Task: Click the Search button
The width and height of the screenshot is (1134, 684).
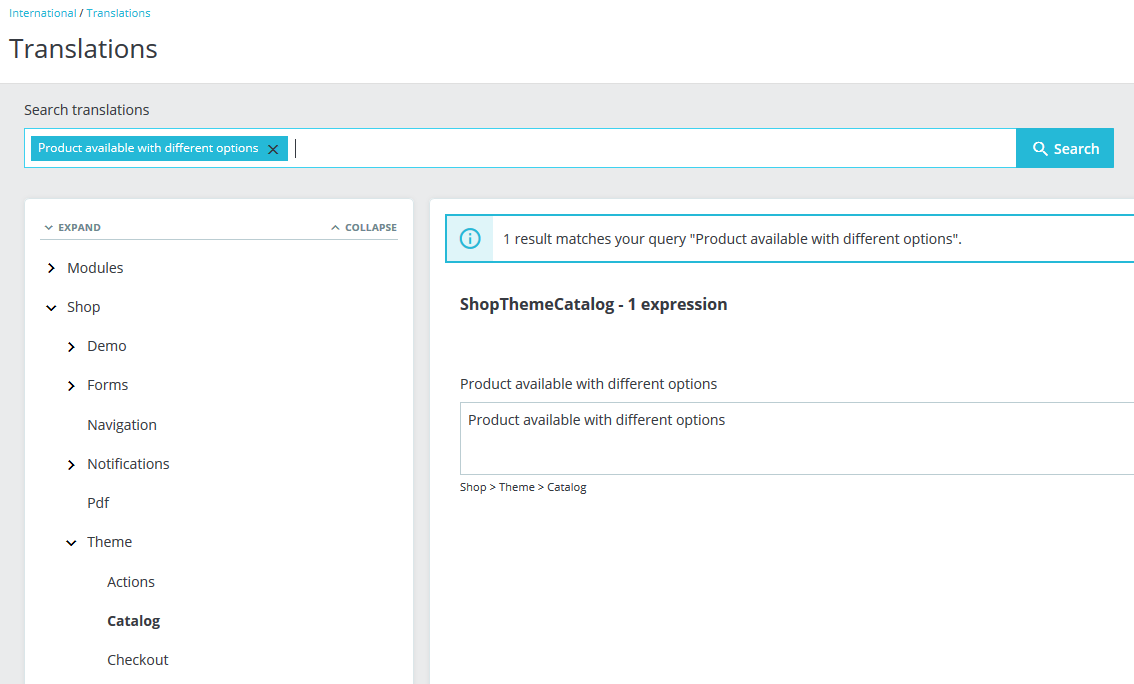Action: coord(1065,148)
